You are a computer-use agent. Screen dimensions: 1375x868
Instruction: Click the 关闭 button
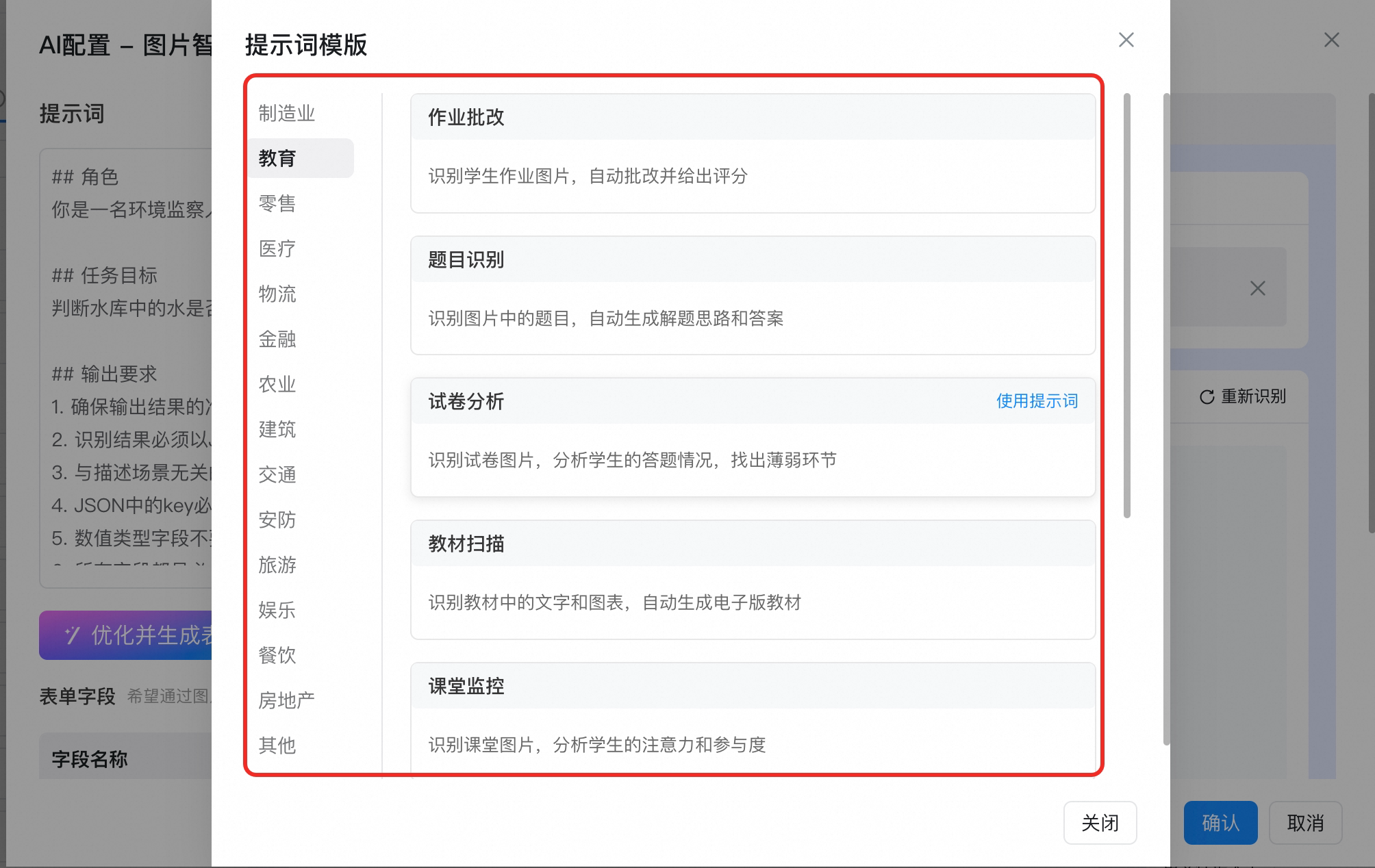1100,823
